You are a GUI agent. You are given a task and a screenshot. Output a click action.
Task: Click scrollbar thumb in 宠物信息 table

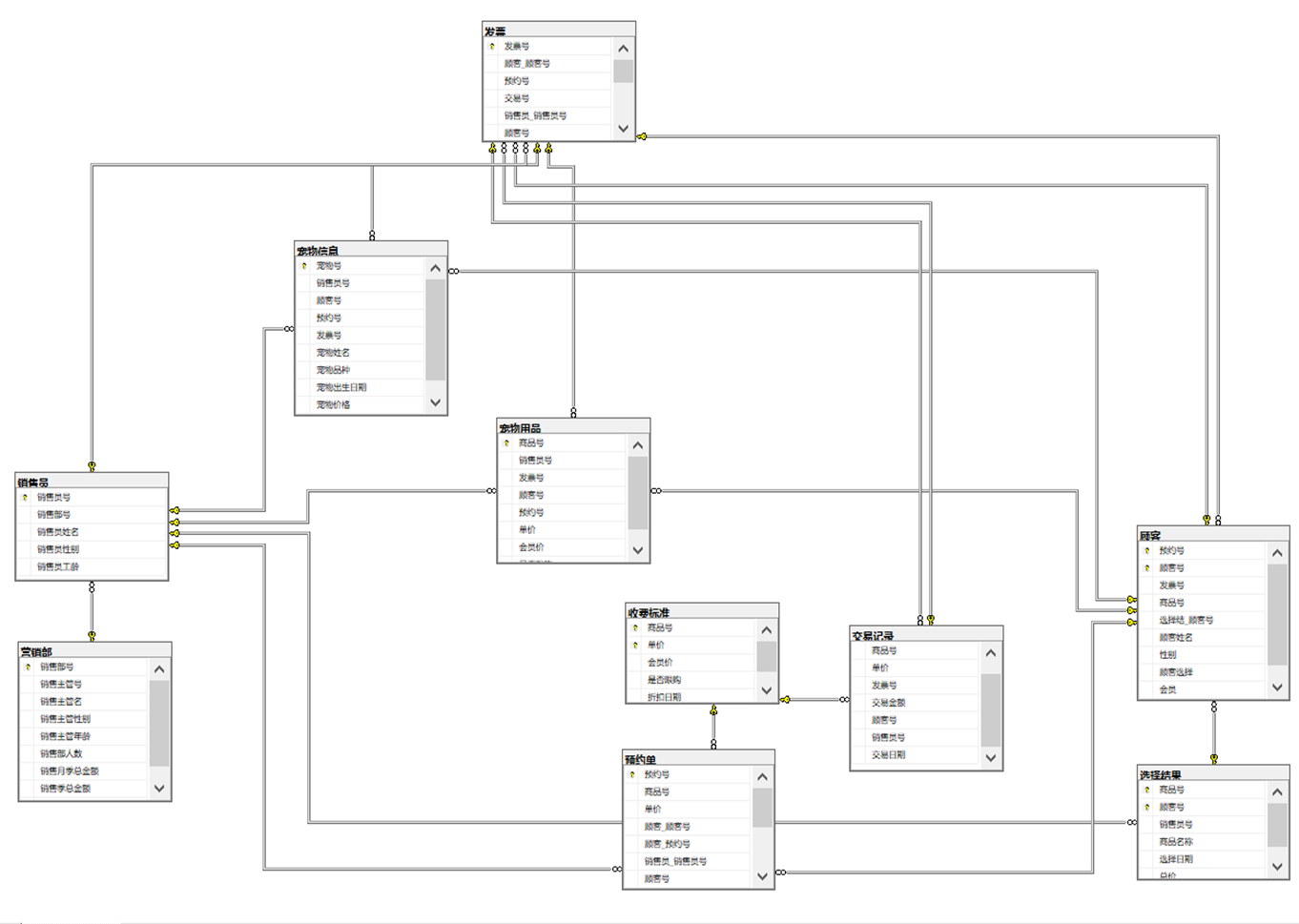point(435,330)
